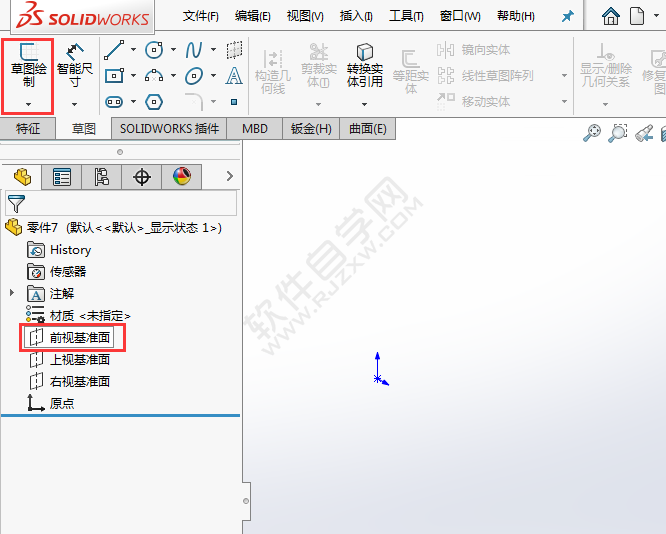Screen dimensions: 666x534
Task: Select 上视基准面 in the tree
Action: click(x=80, y=359)
